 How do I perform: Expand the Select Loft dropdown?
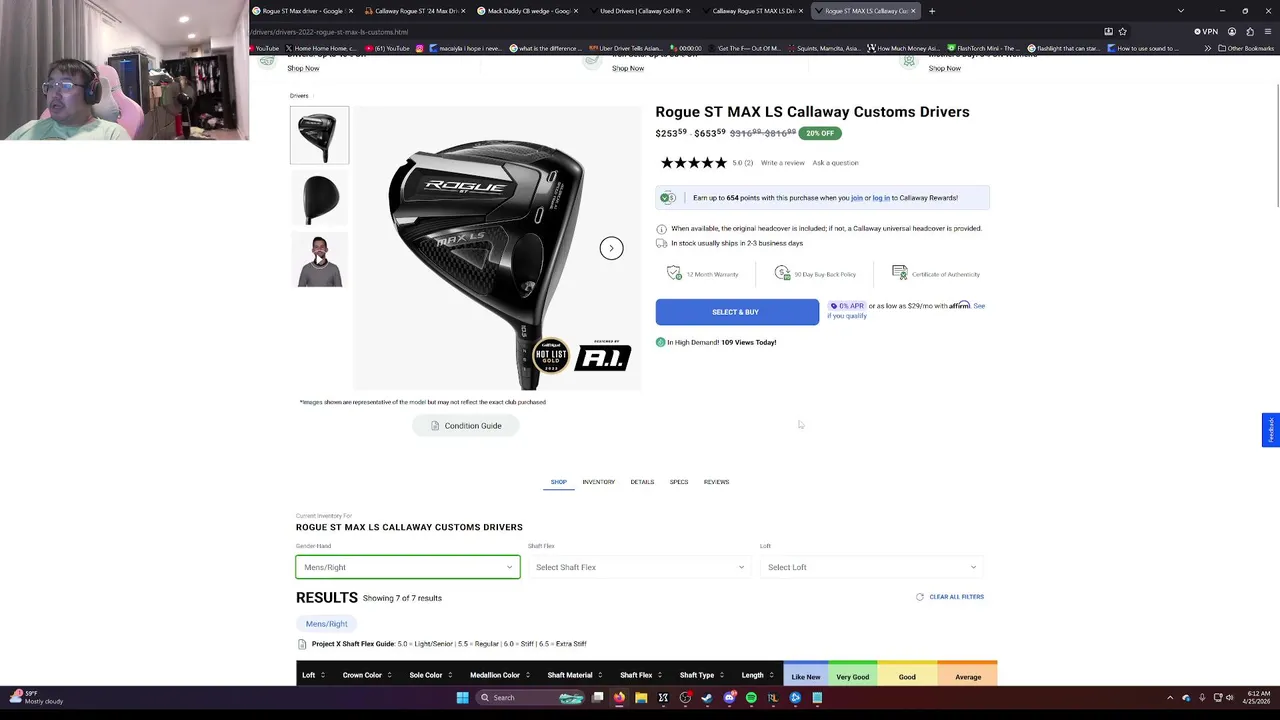point(872,567)
